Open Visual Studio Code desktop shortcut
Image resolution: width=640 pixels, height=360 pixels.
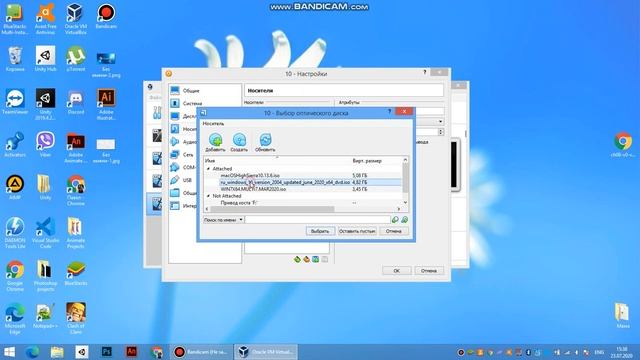(x=45, y=233)
